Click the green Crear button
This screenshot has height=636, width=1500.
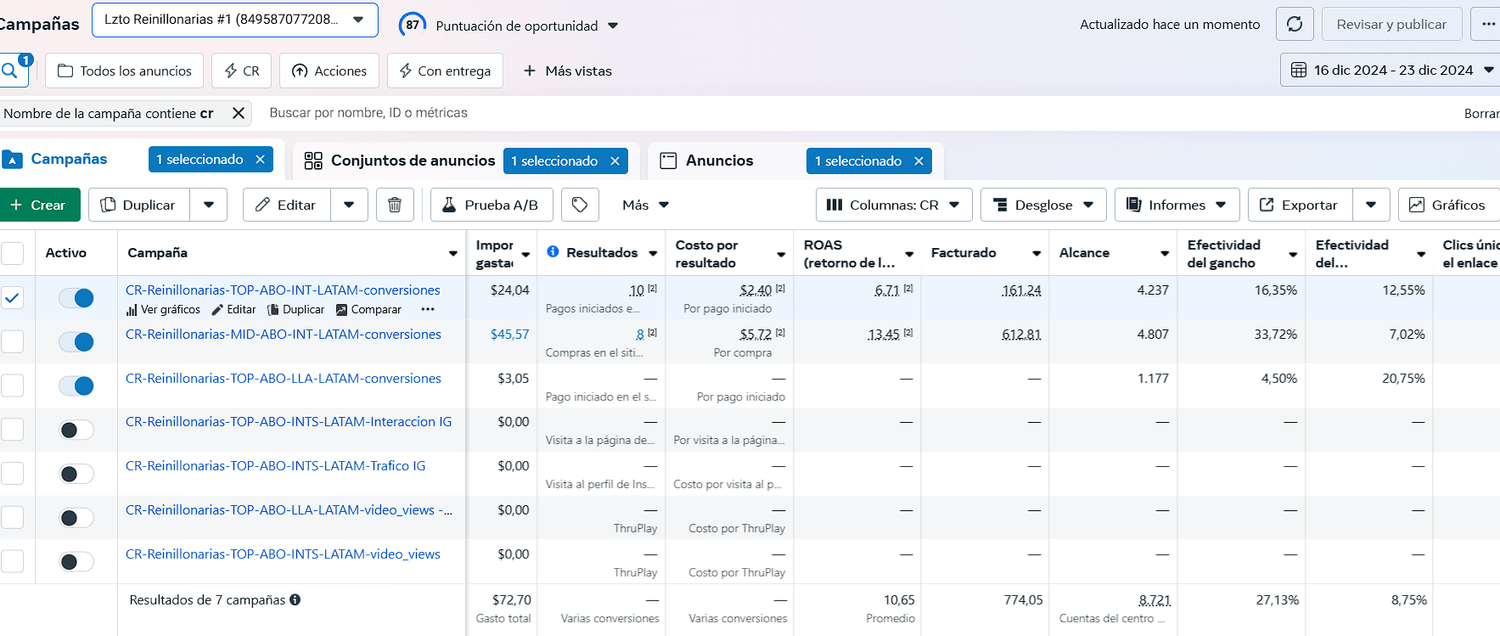38,205
